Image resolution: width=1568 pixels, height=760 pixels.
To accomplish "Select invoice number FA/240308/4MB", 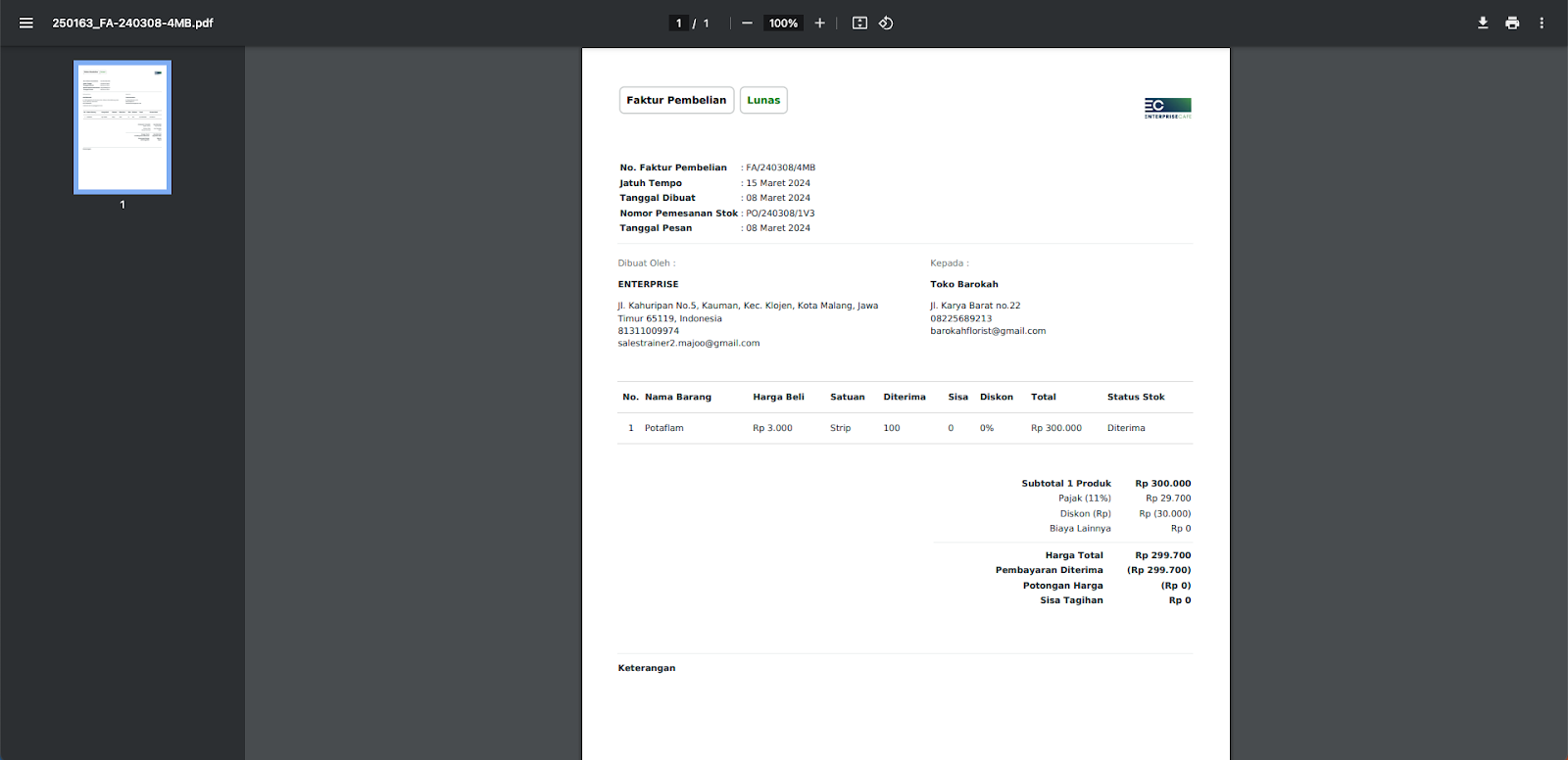I will click(780, 167).
